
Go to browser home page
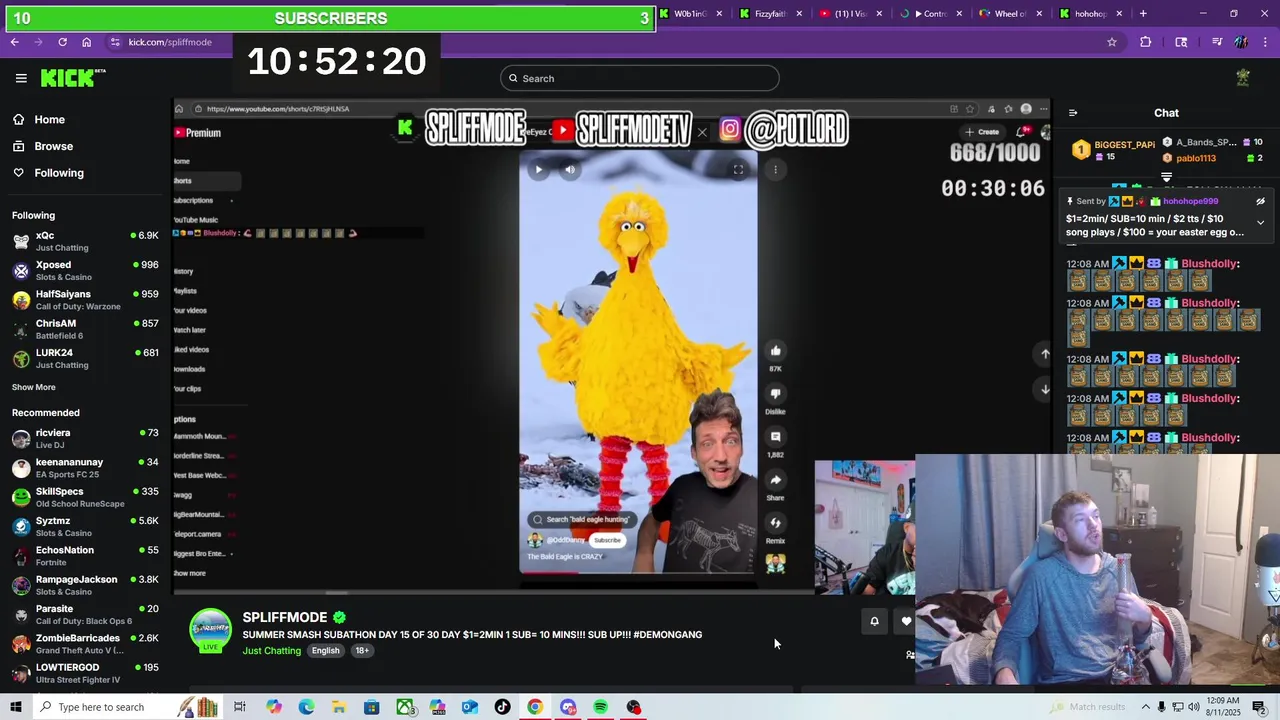(x=87, y=42)
